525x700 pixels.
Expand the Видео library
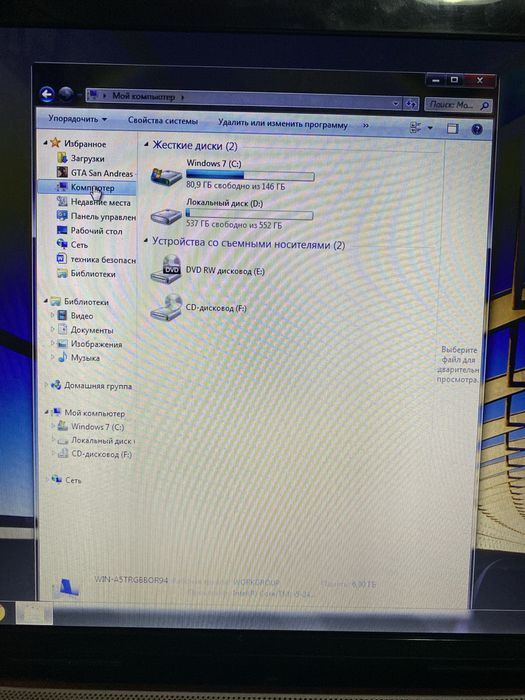pyautogui.click(x=52, y=315)
